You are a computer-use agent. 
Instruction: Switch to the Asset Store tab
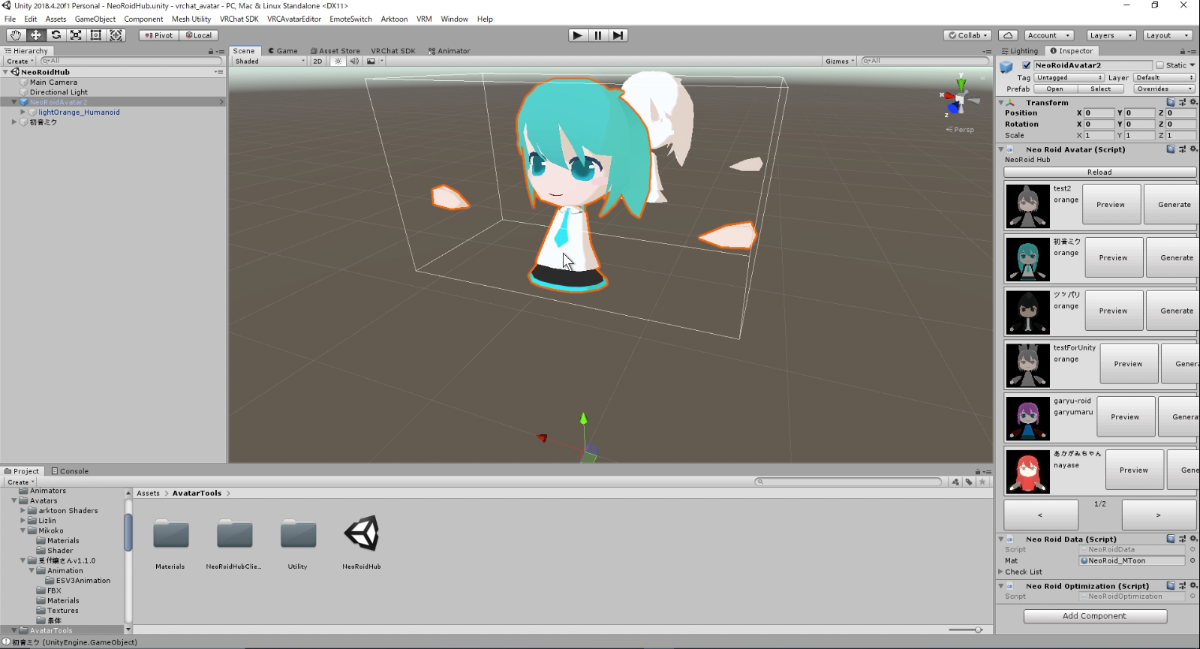point(335,50)
